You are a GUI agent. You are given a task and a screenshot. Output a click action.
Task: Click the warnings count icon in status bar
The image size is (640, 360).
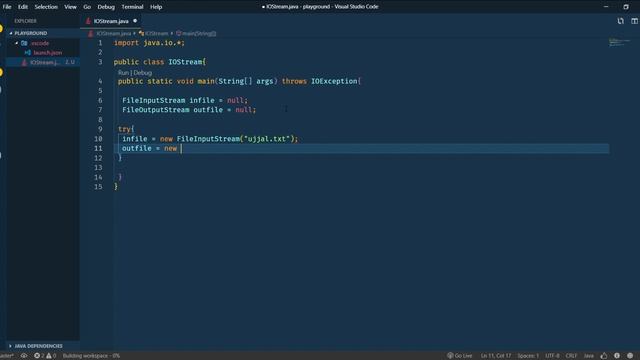(49, 356)
